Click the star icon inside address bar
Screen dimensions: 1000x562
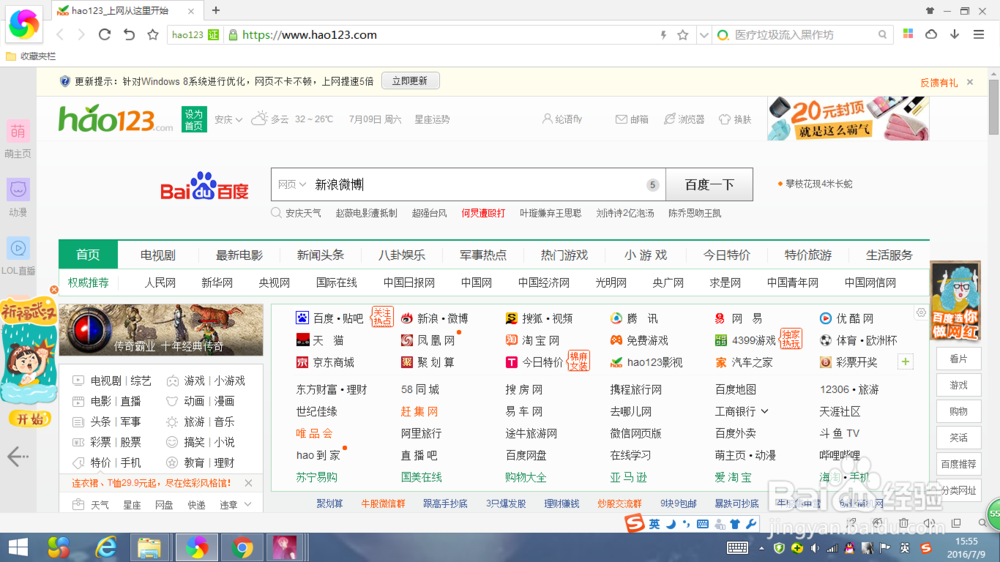tap(682, 35)
